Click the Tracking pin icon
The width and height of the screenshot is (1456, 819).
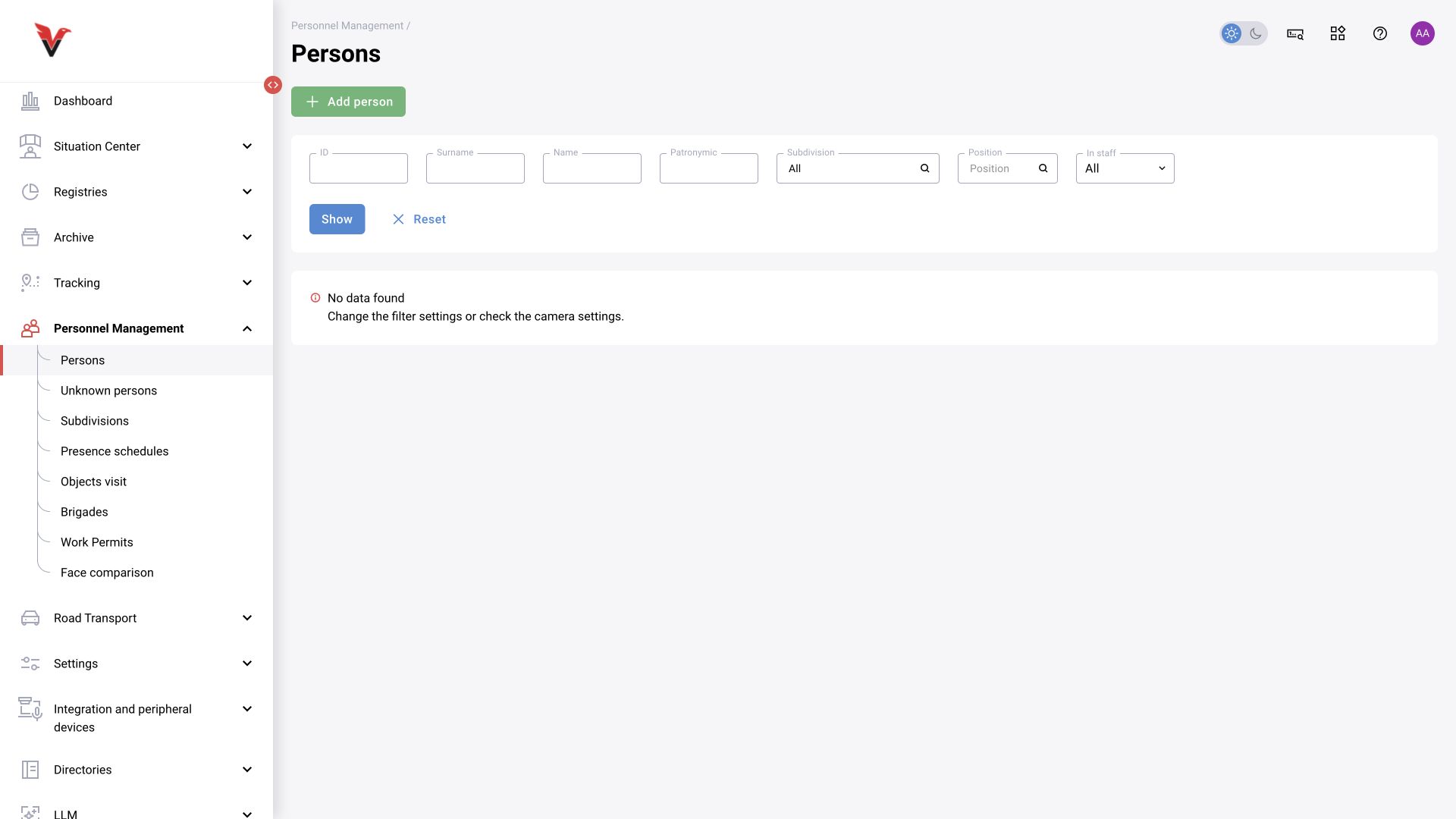pyautogui.click(x=30, y=283)
